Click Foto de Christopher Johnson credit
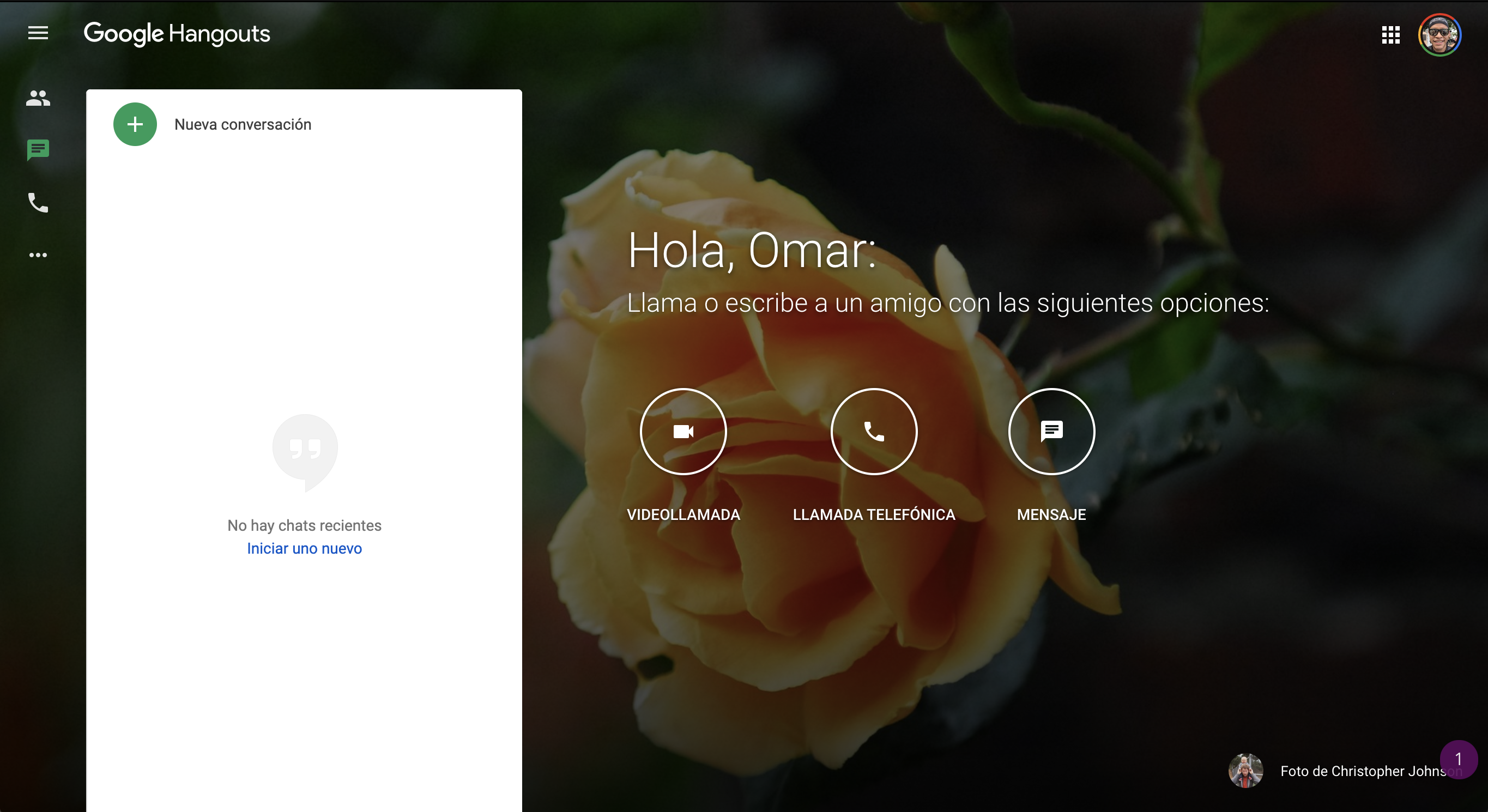This screenshot has height=812, width=1488. pos(1360,771)
